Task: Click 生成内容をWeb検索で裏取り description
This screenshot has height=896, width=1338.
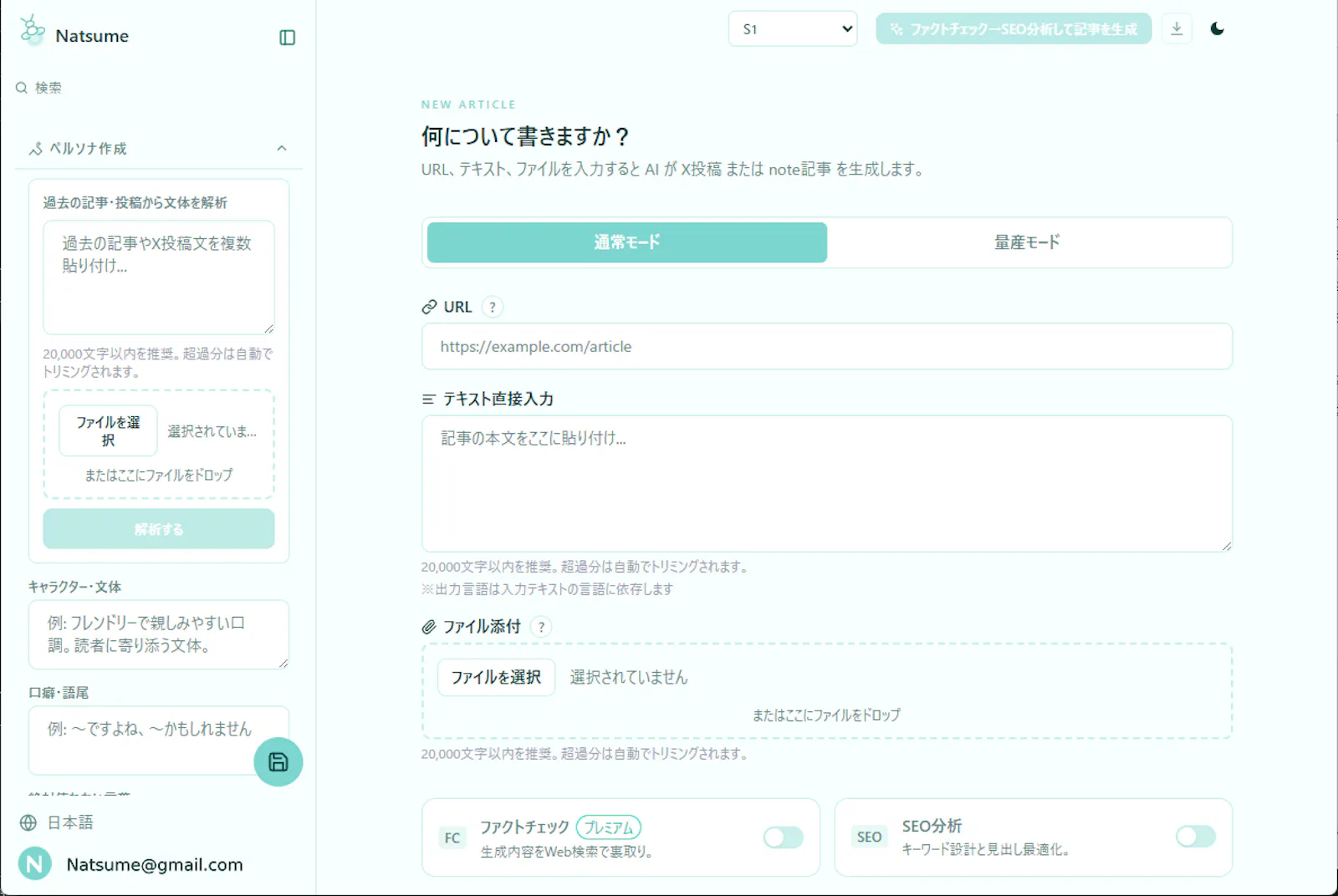Action: [567, 852]
